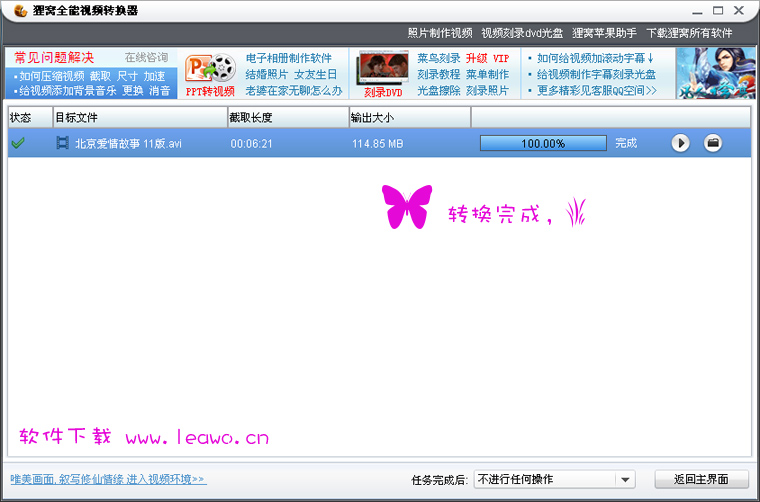Maximize the converter window
This screenshot has height=502, width=760.
718,11
